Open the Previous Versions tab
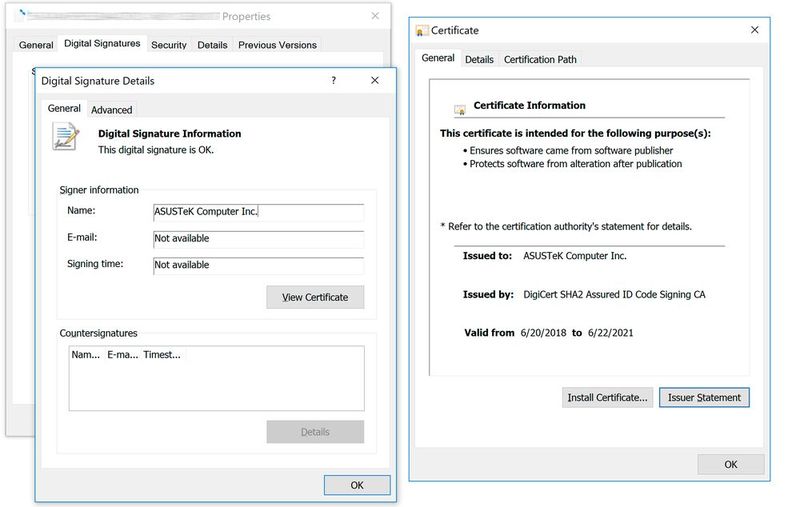The height and width of the screenshot is (507, 800). coord(277,45)
